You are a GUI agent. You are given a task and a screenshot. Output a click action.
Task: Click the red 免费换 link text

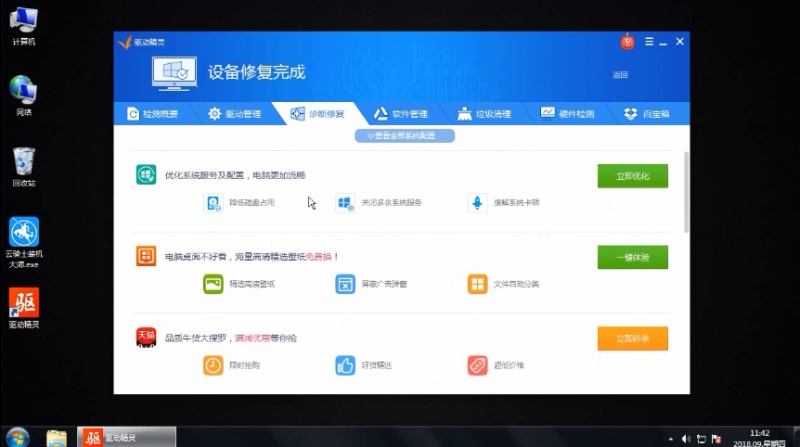tap(318, 257)
